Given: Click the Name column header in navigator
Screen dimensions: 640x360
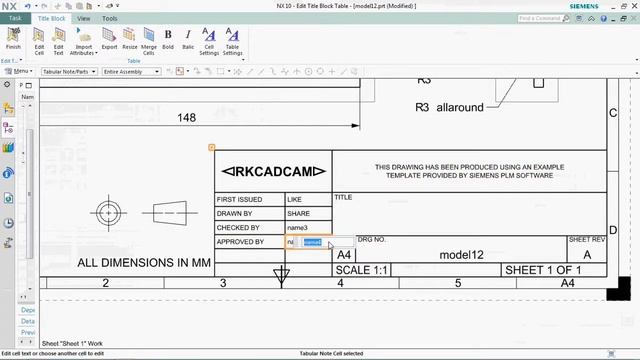Looking at the screenshot, I should (x=27, y=97).
